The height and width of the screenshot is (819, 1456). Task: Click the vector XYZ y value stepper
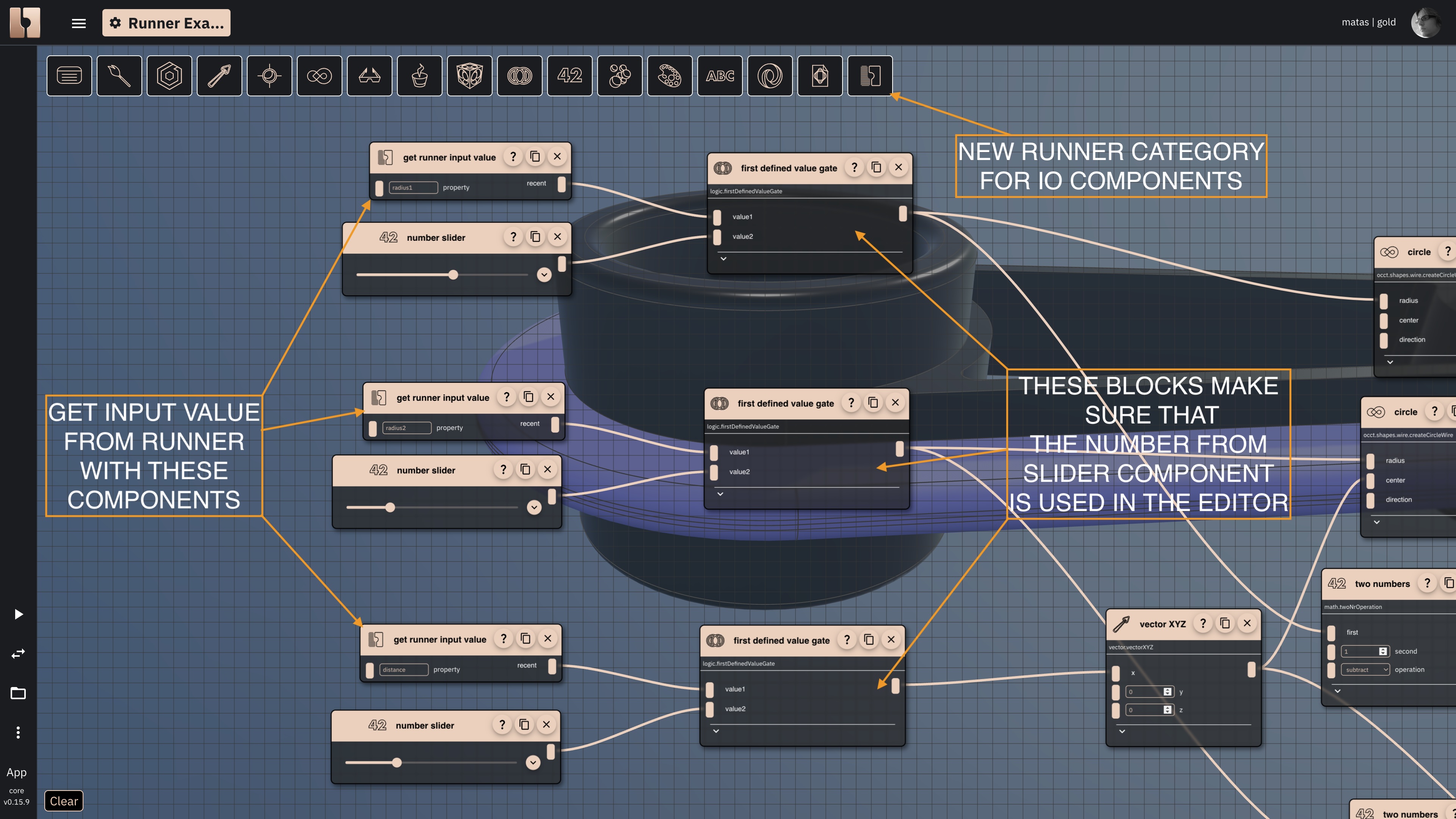click(1167, 692)
